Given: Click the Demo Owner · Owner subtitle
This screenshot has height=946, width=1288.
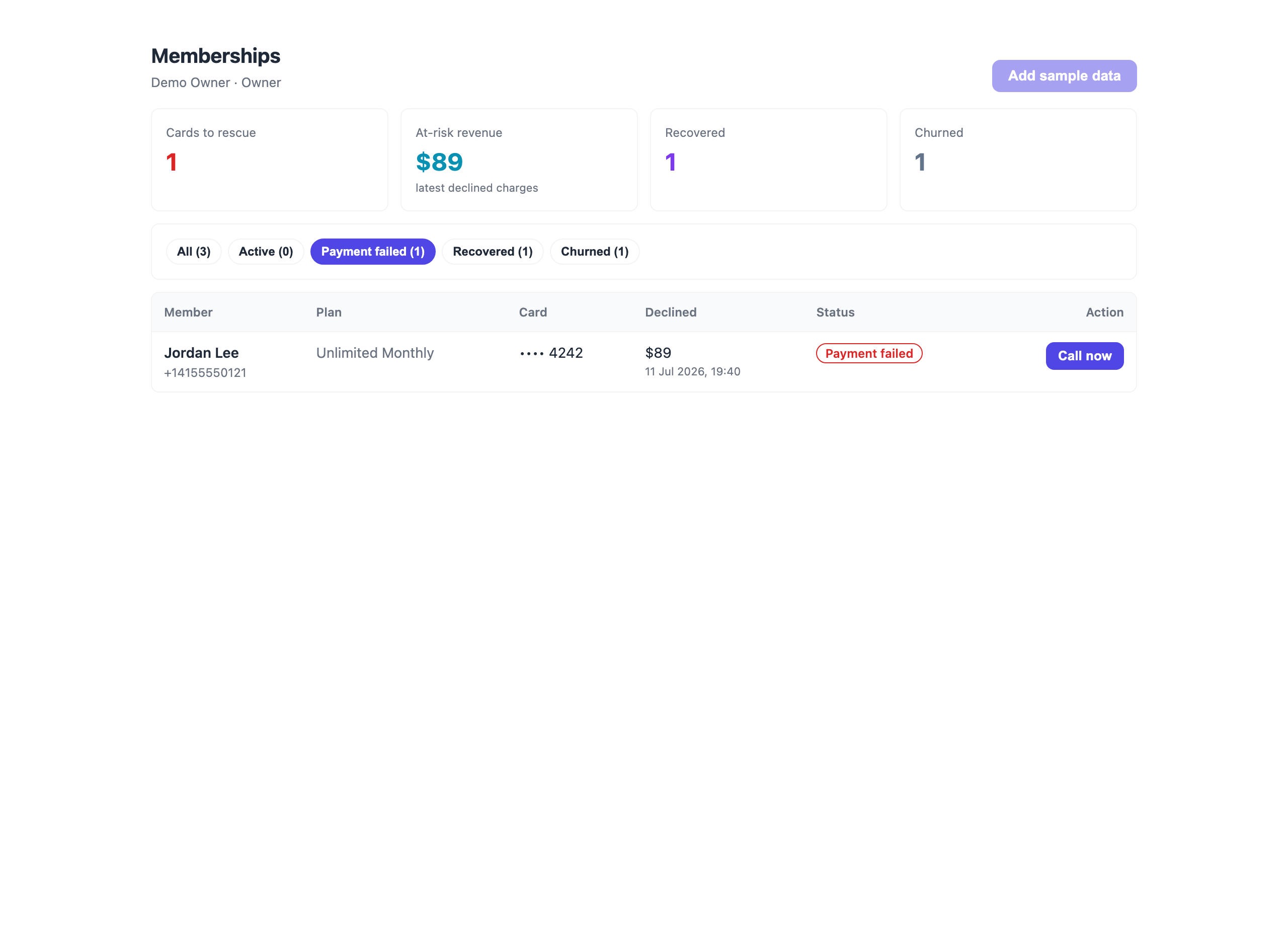Looking at the screenshot, I should (x=216, y=83).
